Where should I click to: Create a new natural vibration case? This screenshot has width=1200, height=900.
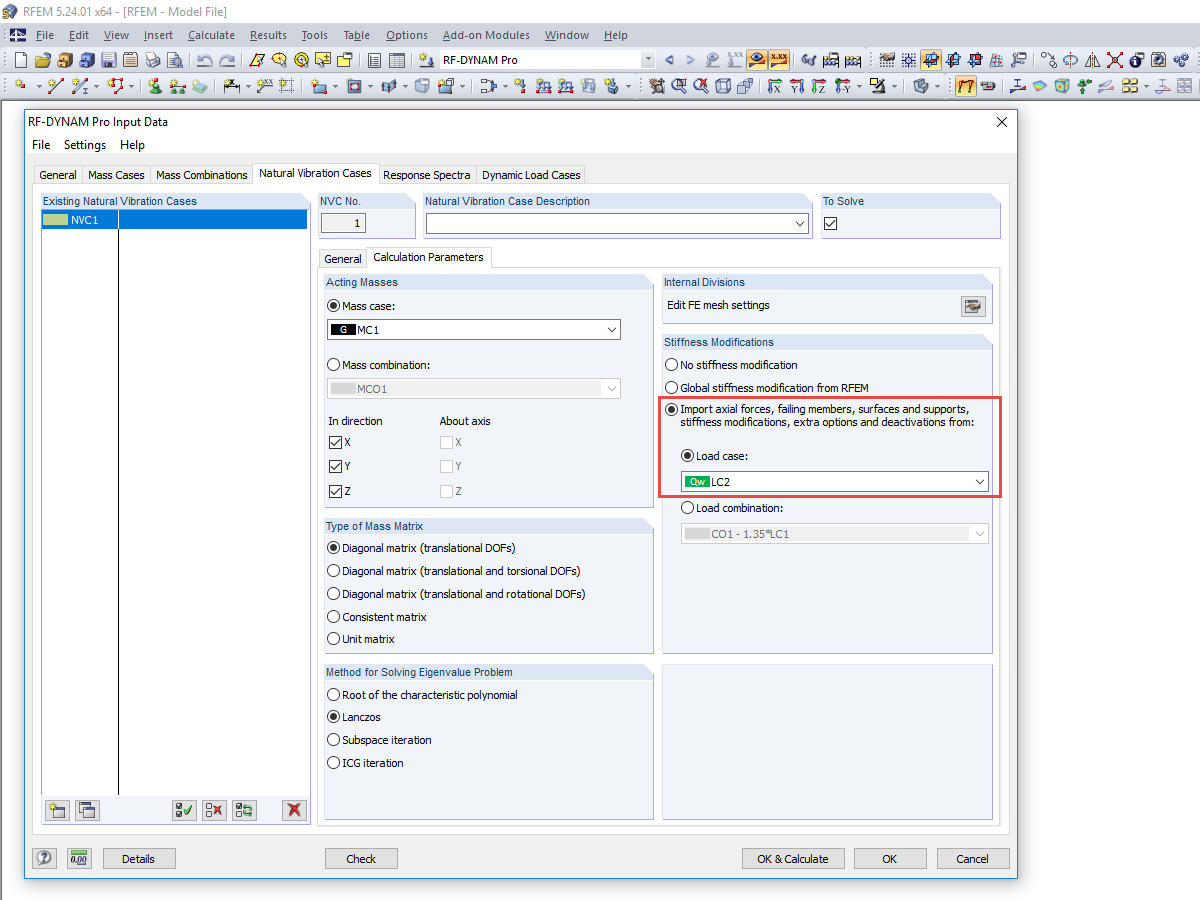pyautogui.click(x=57, y=810)
